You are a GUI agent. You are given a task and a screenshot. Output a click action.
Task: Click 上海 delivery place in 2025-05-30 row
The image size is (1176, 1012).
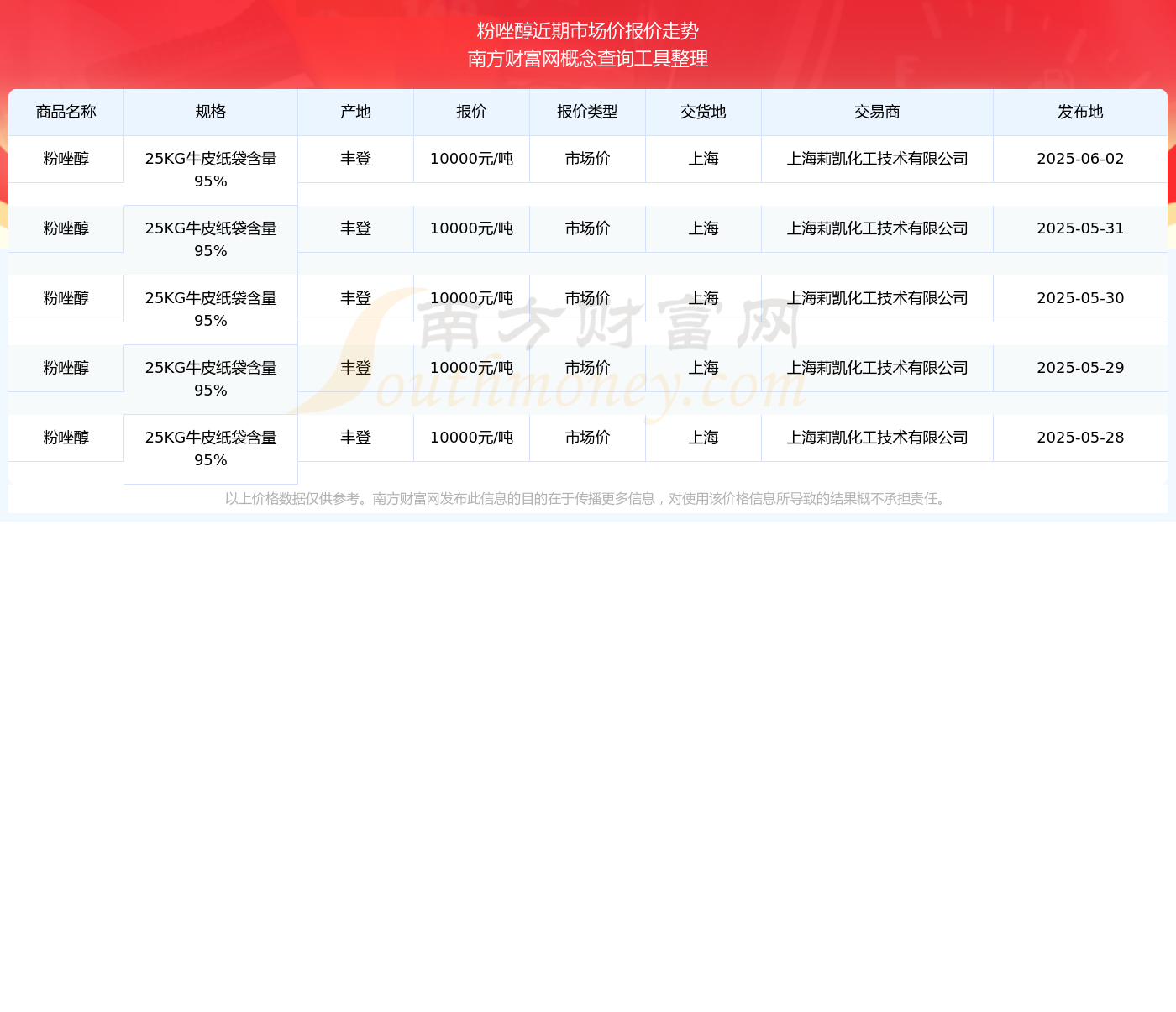(x=704, y=298)
